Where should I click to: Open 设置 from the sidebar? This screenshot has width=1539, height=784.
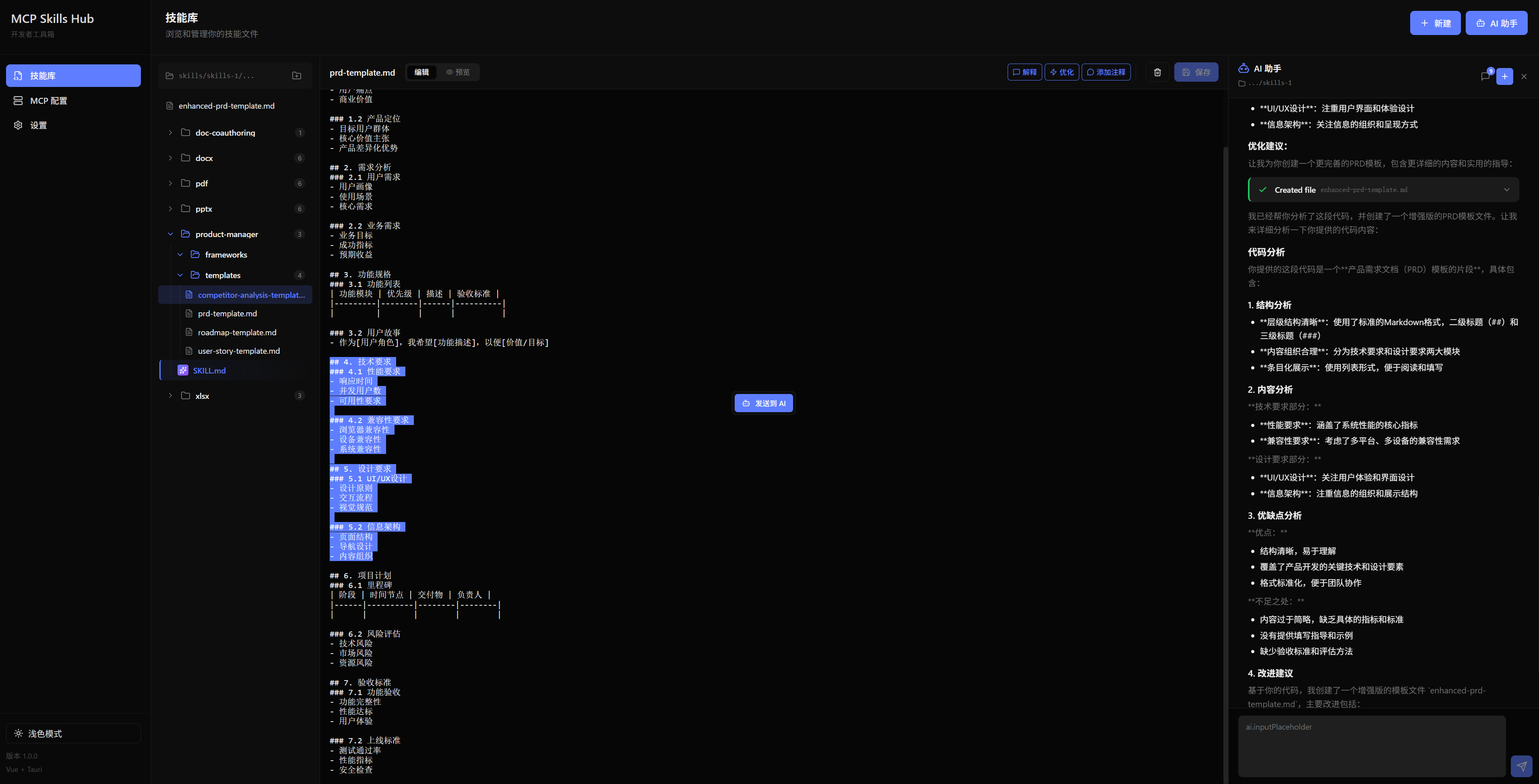(38, 126)
